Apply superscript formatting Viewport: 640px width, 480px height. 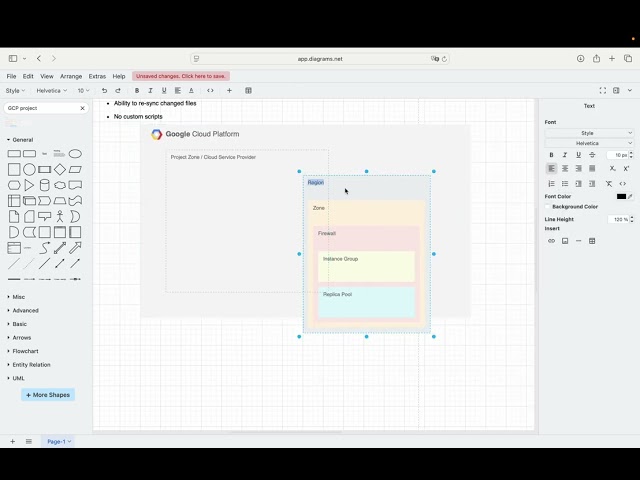coord(626,168)
